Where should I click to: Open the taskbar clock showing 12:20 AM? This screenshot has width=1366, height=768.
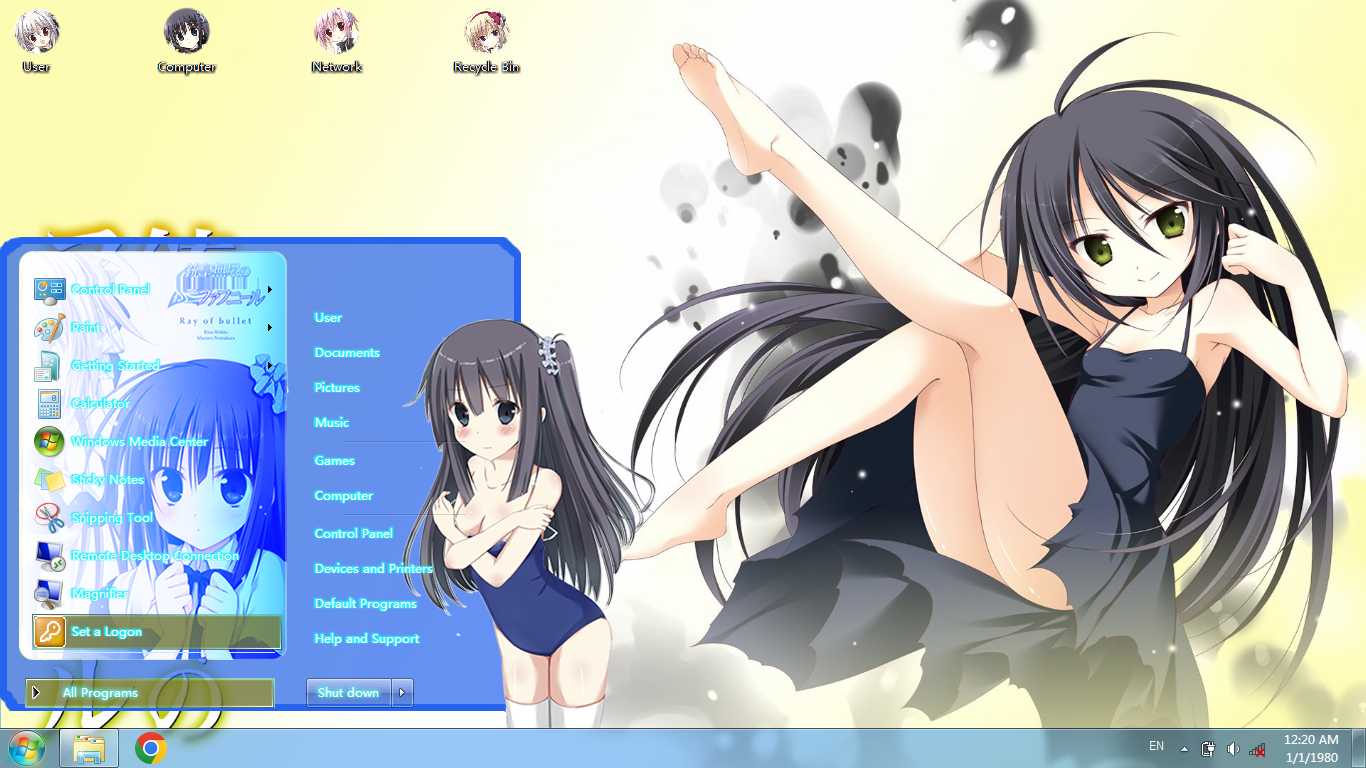point(1310,748)
